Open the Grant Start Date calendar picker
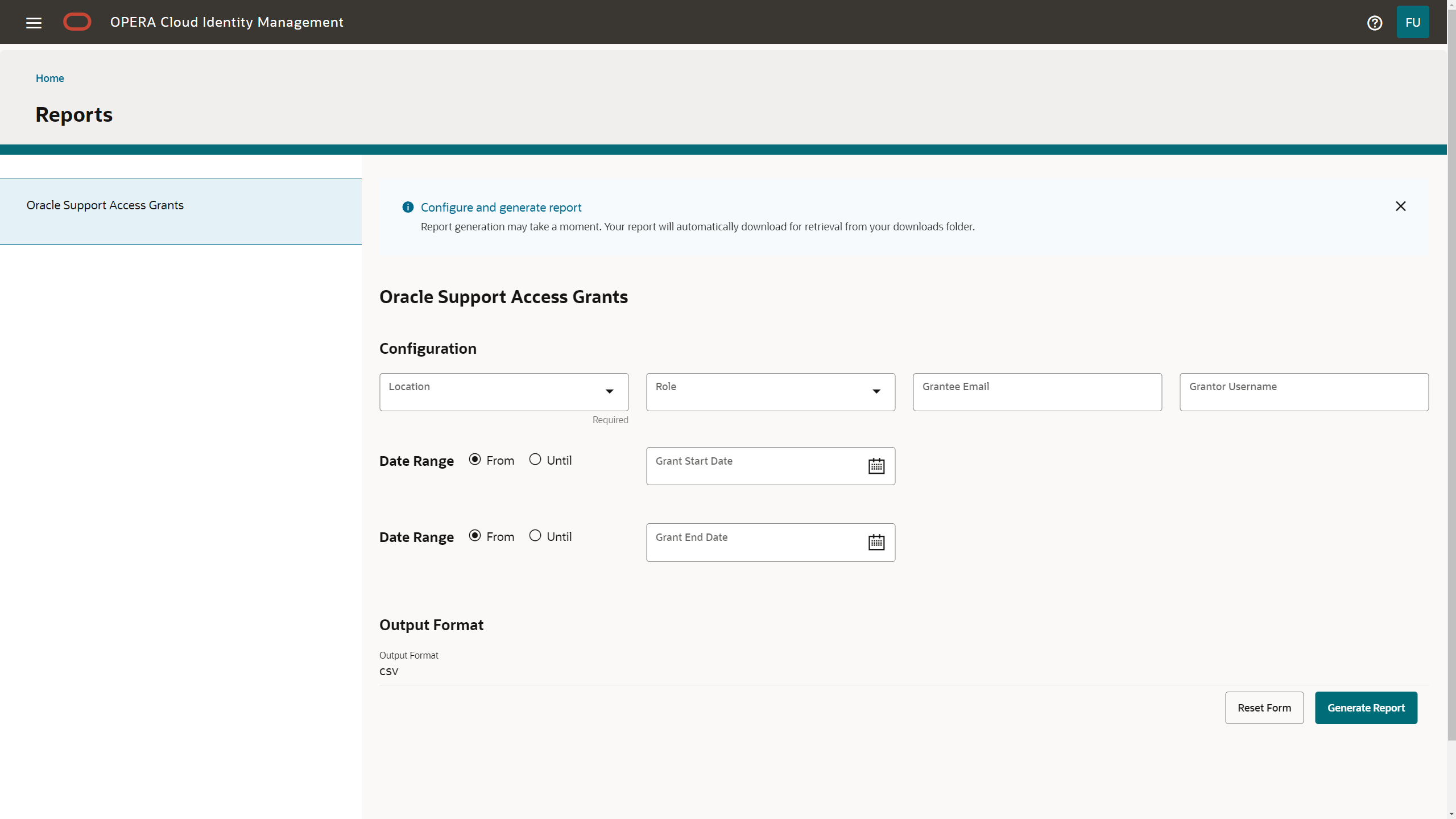Viewport: 1456px width, 819px height. pyautogui.click(x=876, y=465)
